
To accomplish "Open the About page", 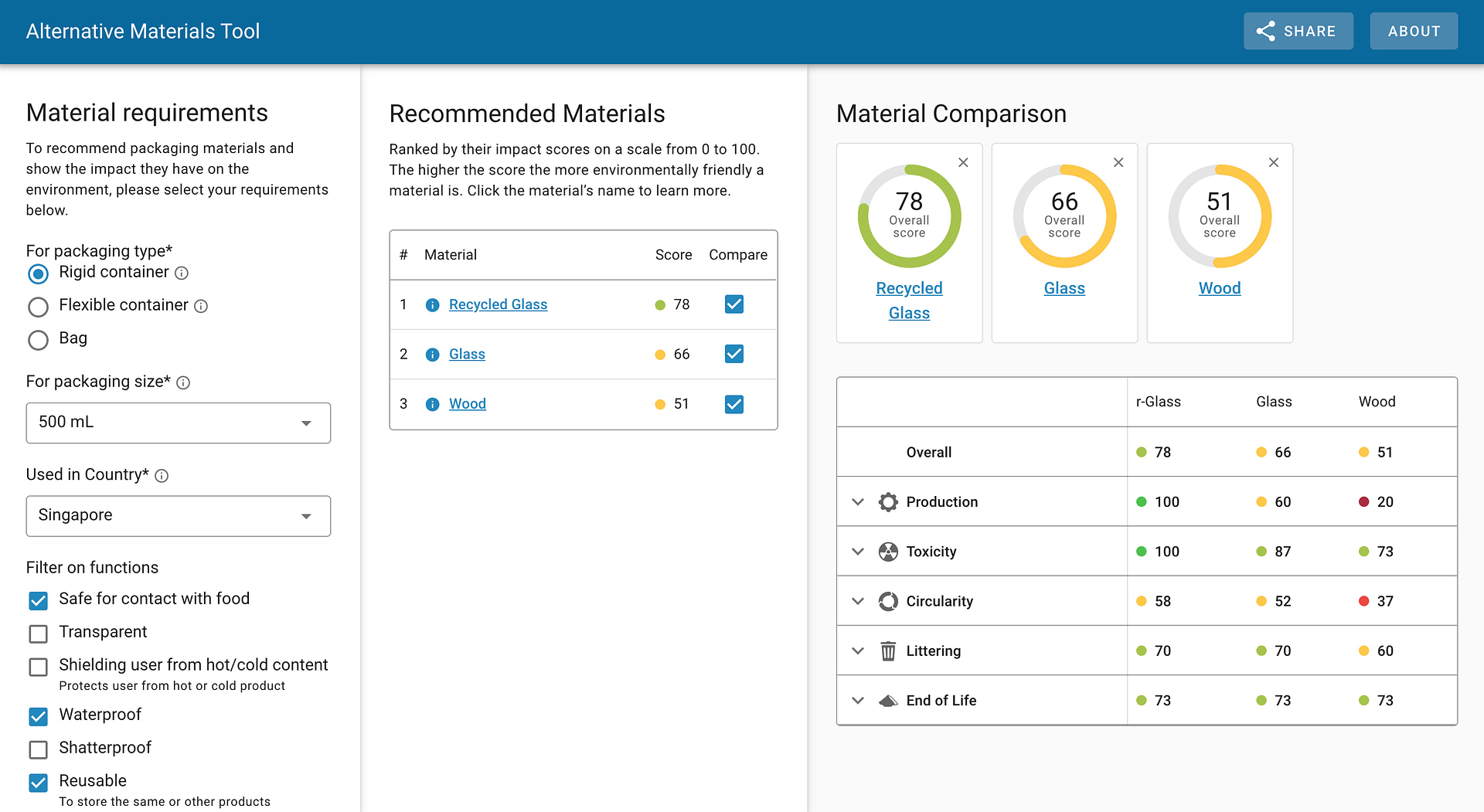I will tap(1414, 31).
